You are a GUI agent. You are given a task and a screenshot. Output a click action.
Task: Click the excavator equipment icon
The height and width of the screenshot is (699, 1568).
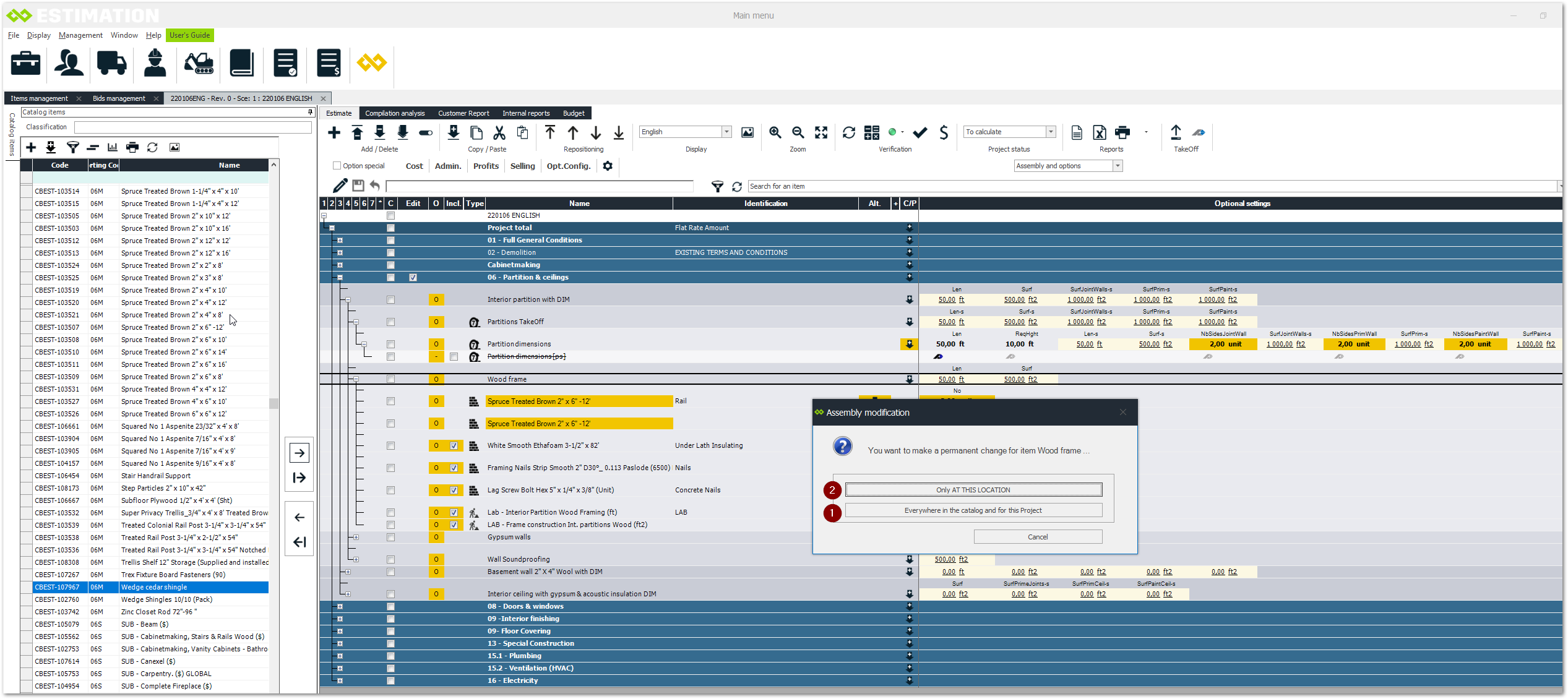click(x=199, y=63)
